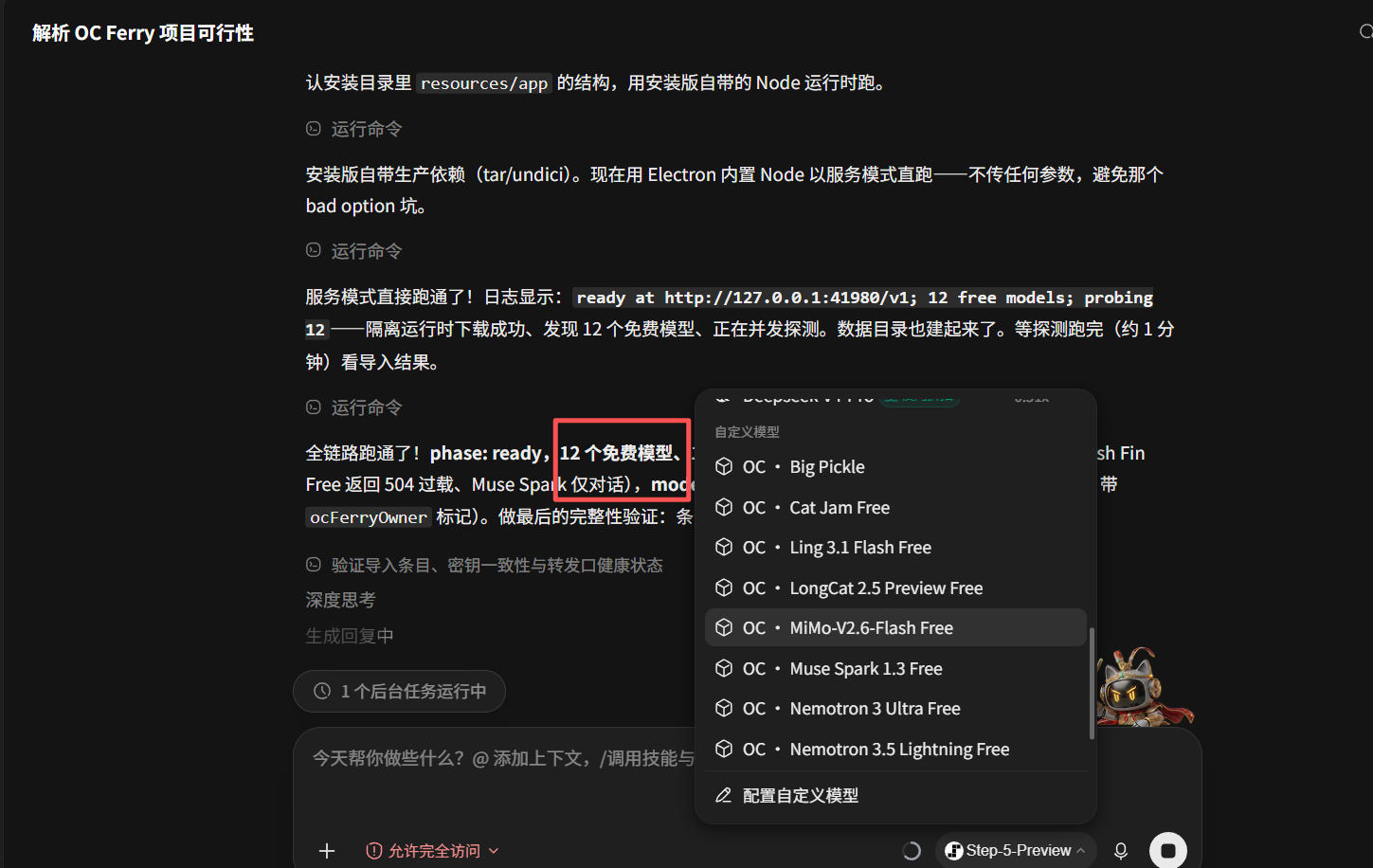
Task: Open the 允许完全访问 permission dropdown
Action: (433, 851)
